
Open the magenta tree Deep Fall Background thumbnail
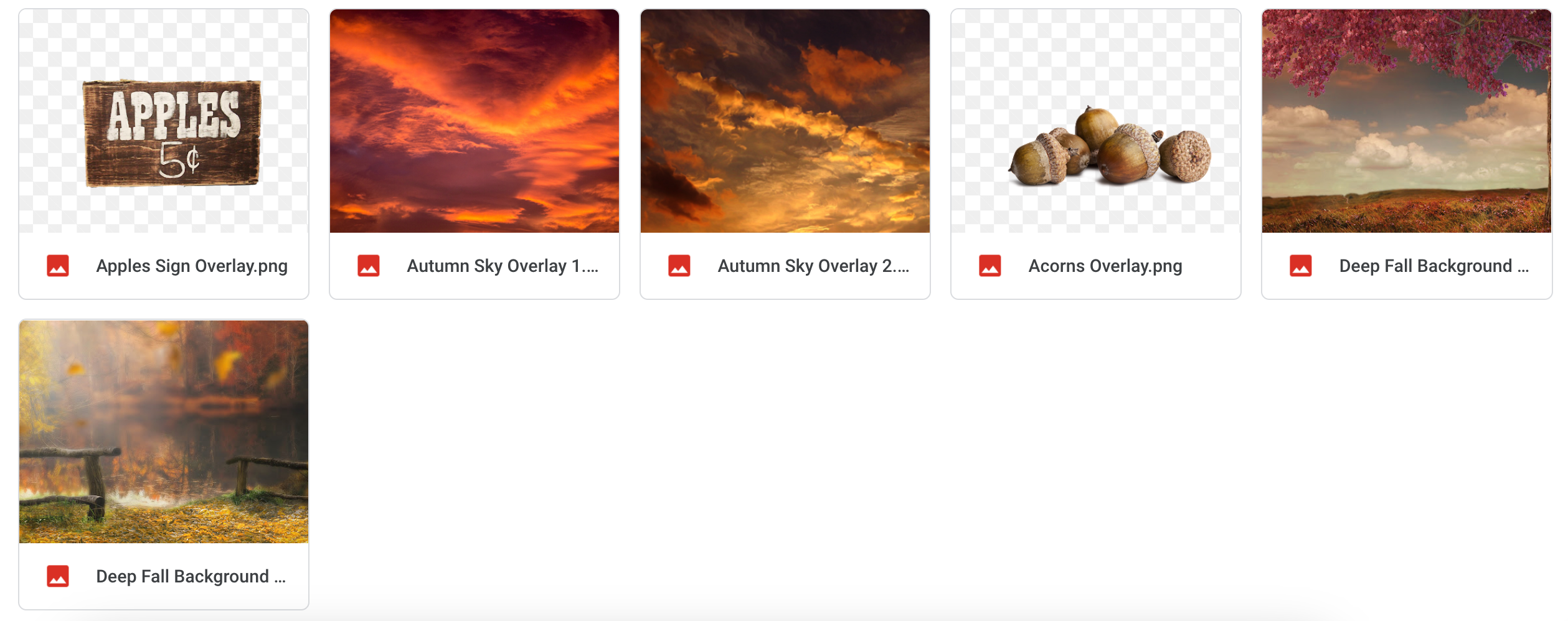pyautogui.click(x=1407, y=121)
